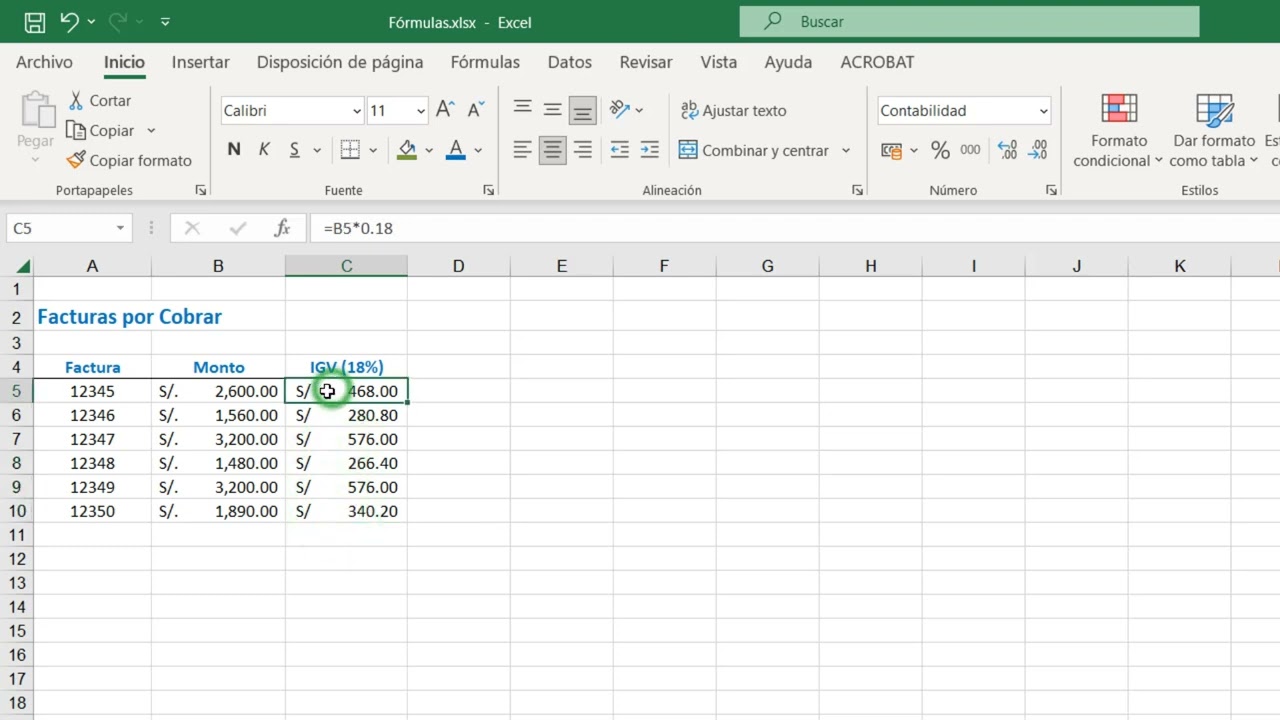Click the accounting currency format icon
This screenshot has height=720, width=1280.
click(891, 150)
